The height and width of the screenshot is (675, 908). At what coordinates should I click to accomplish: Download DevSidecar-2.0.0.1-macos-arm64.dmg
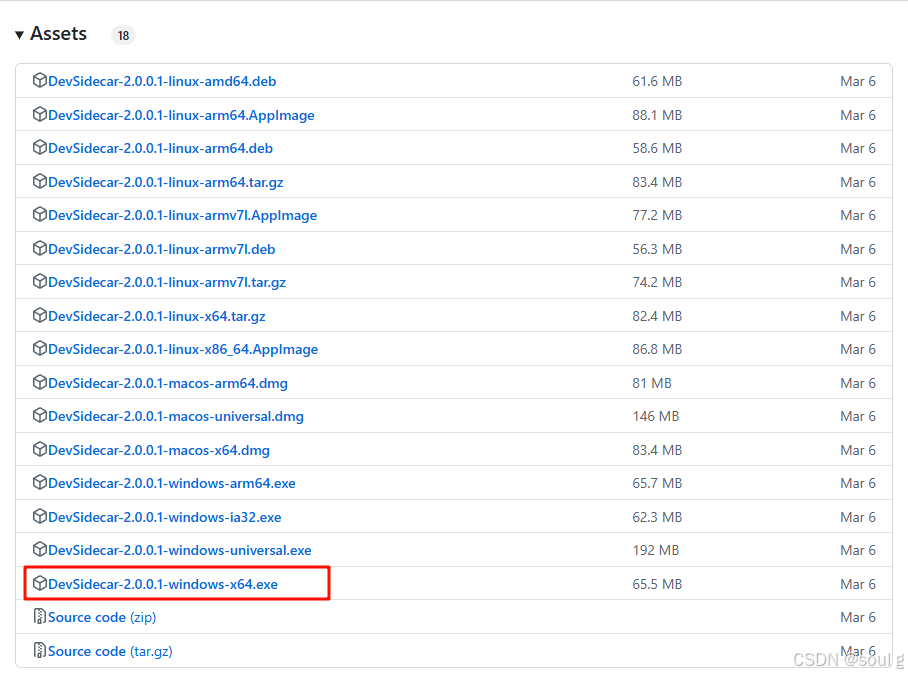[168, 383]
